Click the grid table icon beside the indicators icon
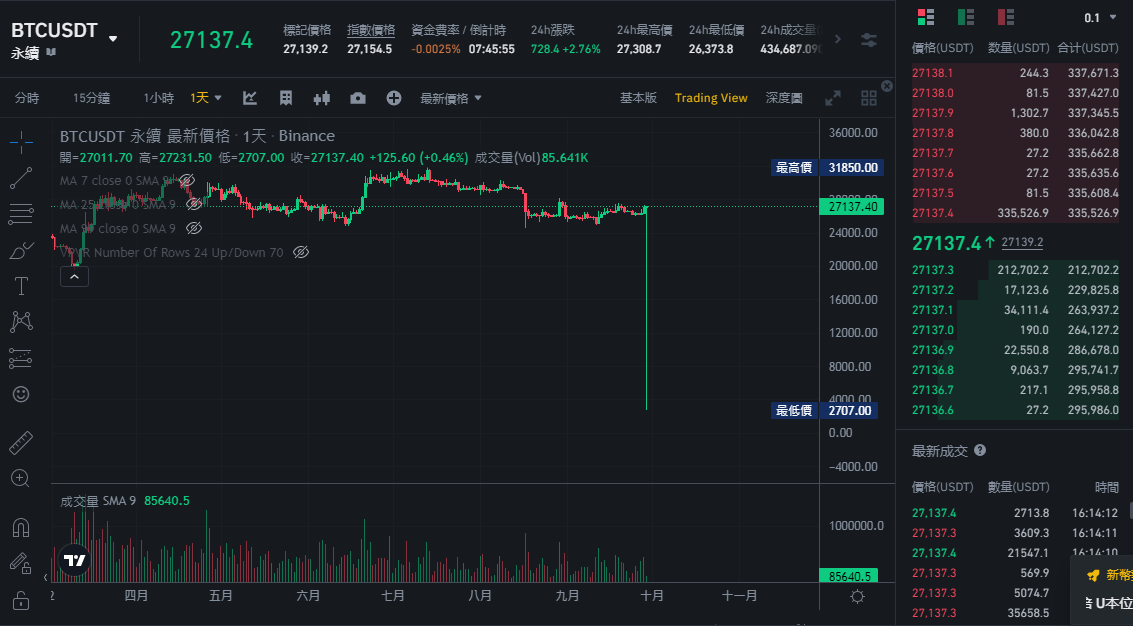Screen dimensions: 1133x626 click(x=286, y=98)
